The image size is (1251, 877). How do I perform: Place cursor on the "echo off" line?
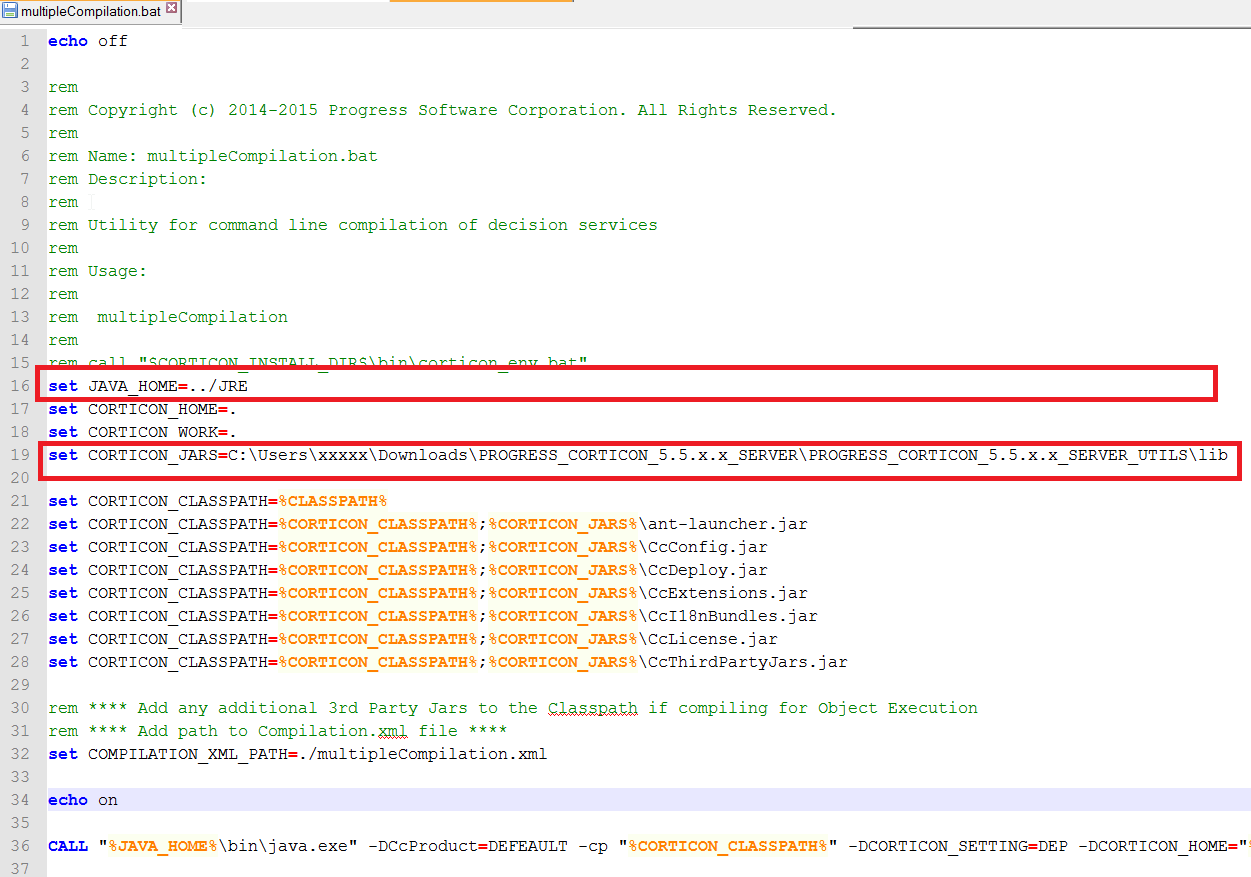[x=88, y=41]
